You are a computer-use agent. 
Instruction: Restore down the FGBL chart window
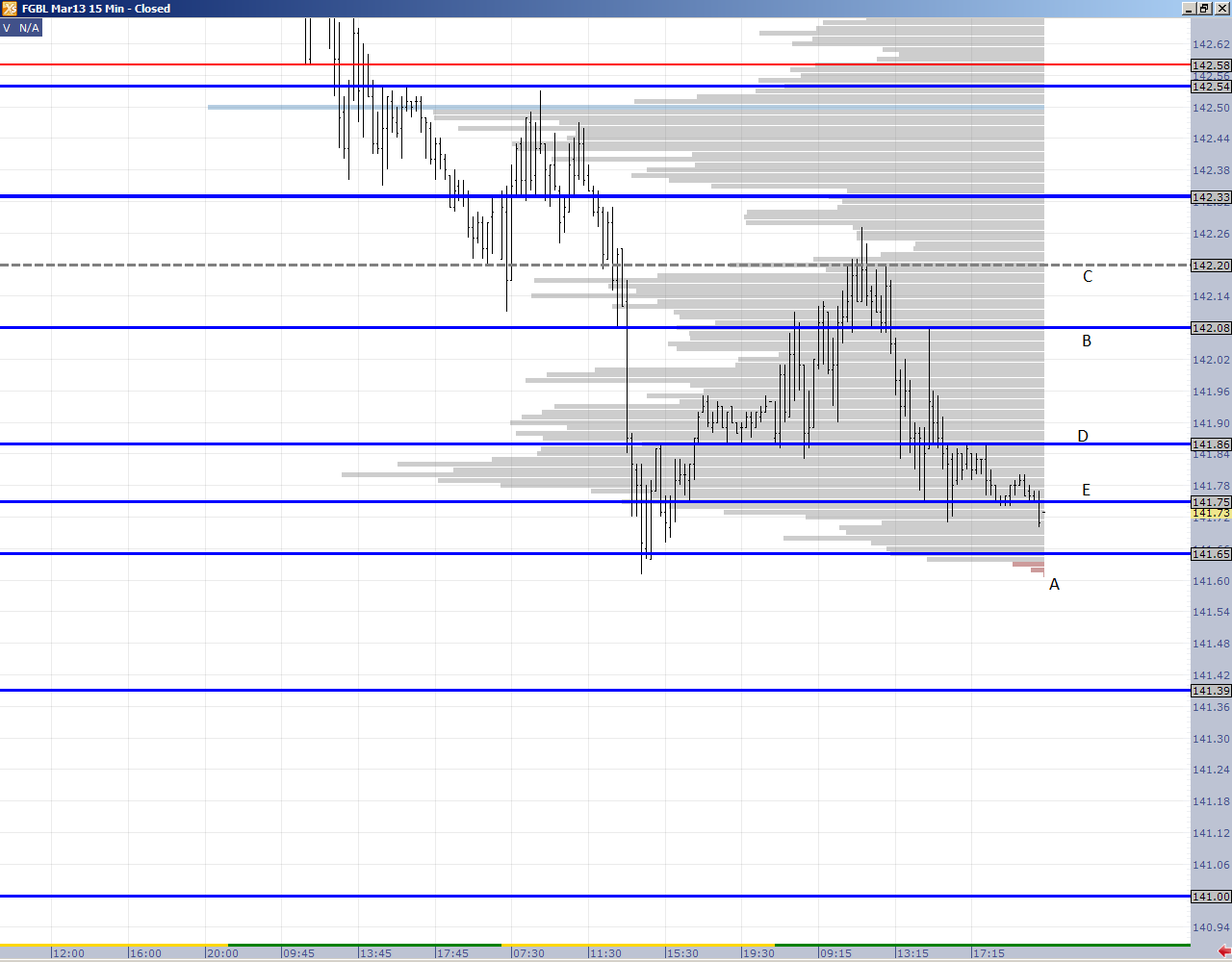[x=1204, y=9]
